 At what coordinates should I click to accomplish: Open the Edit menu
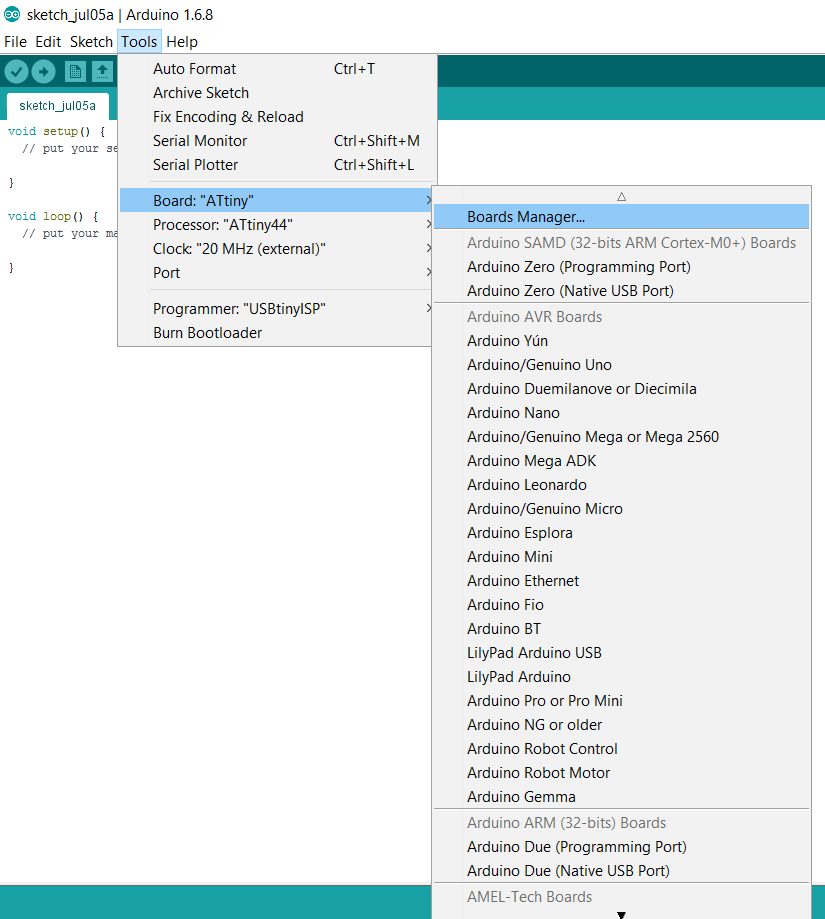[x=48, y=42]
